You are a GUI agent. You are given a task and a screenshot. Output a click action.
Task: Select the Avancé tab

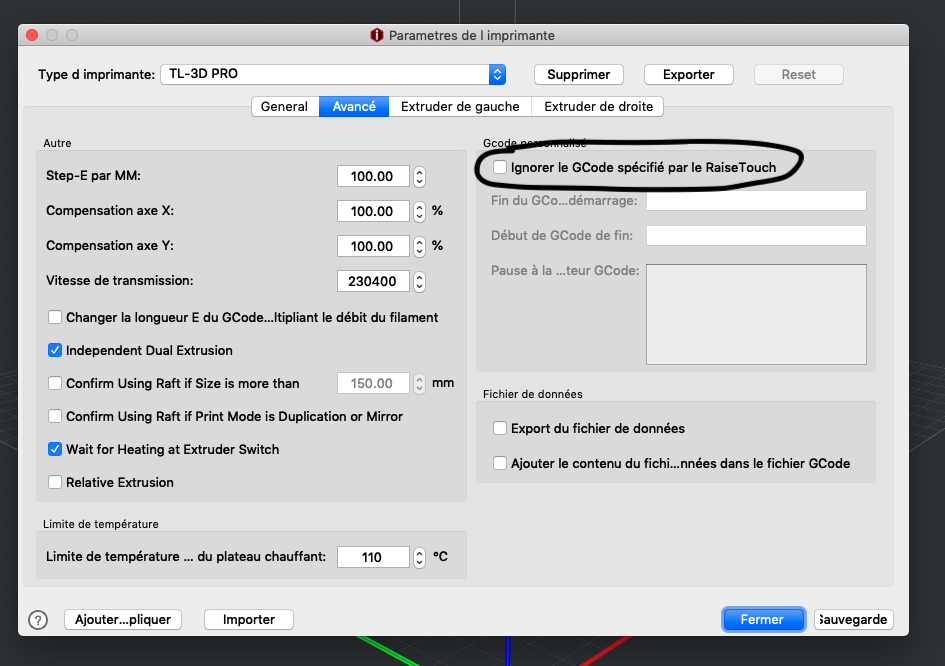(x=354, y=107)
